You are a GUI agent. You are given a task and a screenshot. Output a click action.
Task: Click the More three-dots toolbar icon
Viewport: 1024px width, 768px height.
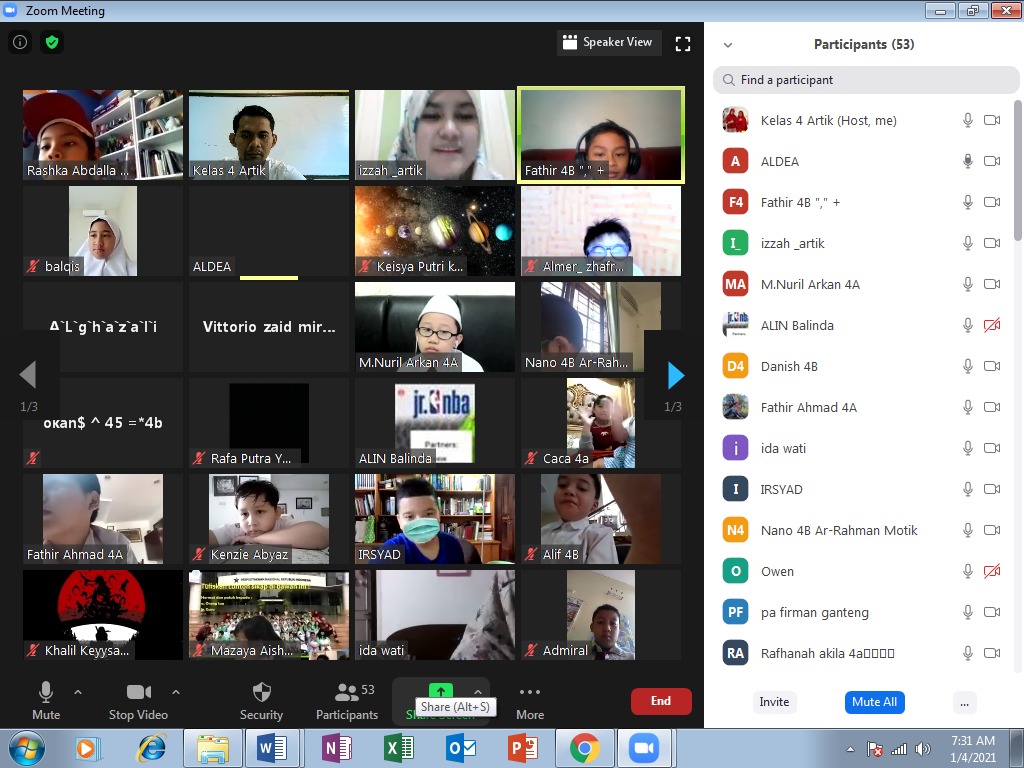530,692
